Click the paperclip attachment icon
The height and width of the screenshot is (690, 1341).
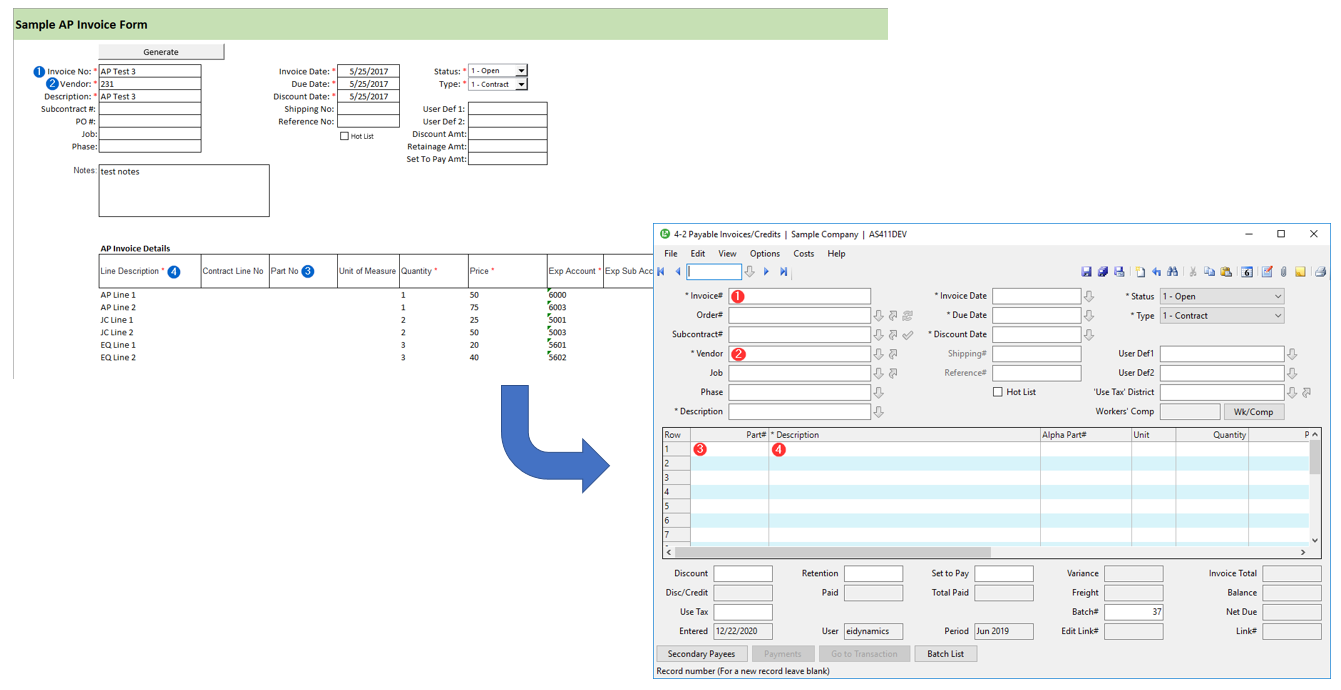tap(1283, 272)
